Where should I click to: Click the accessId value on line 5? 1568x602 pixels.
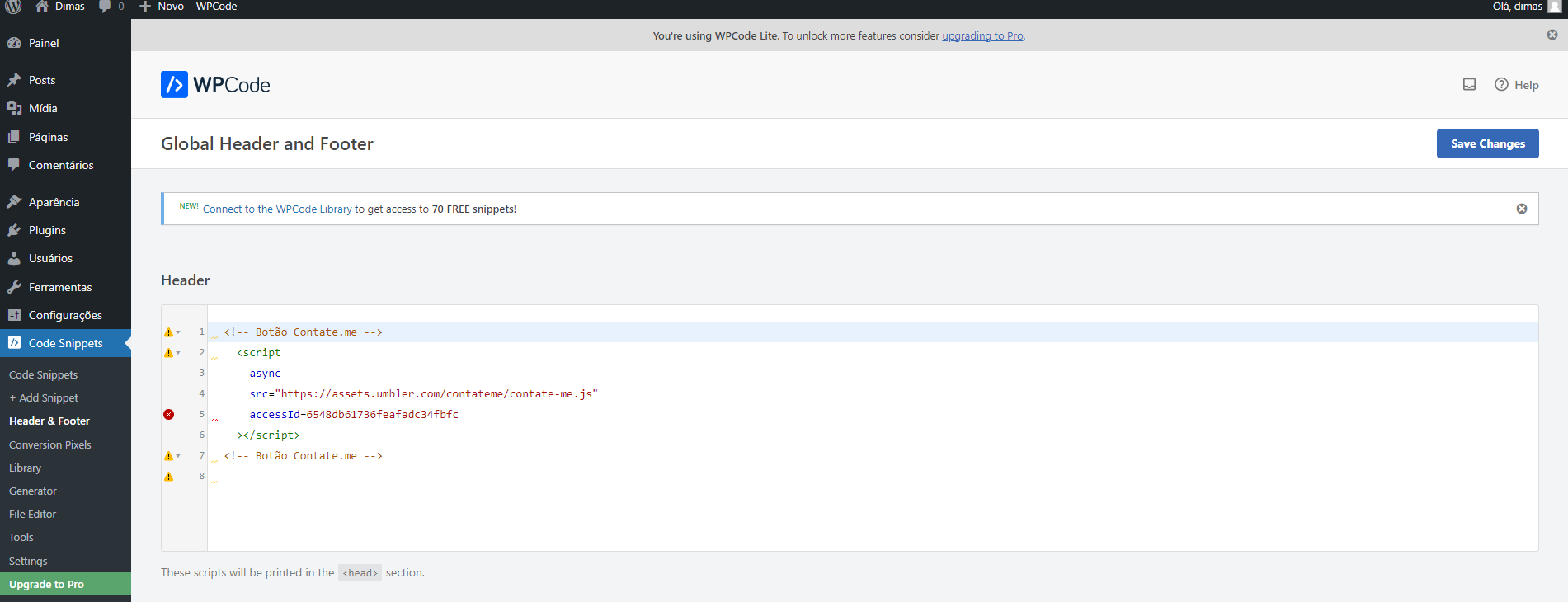tap(382, 415)
